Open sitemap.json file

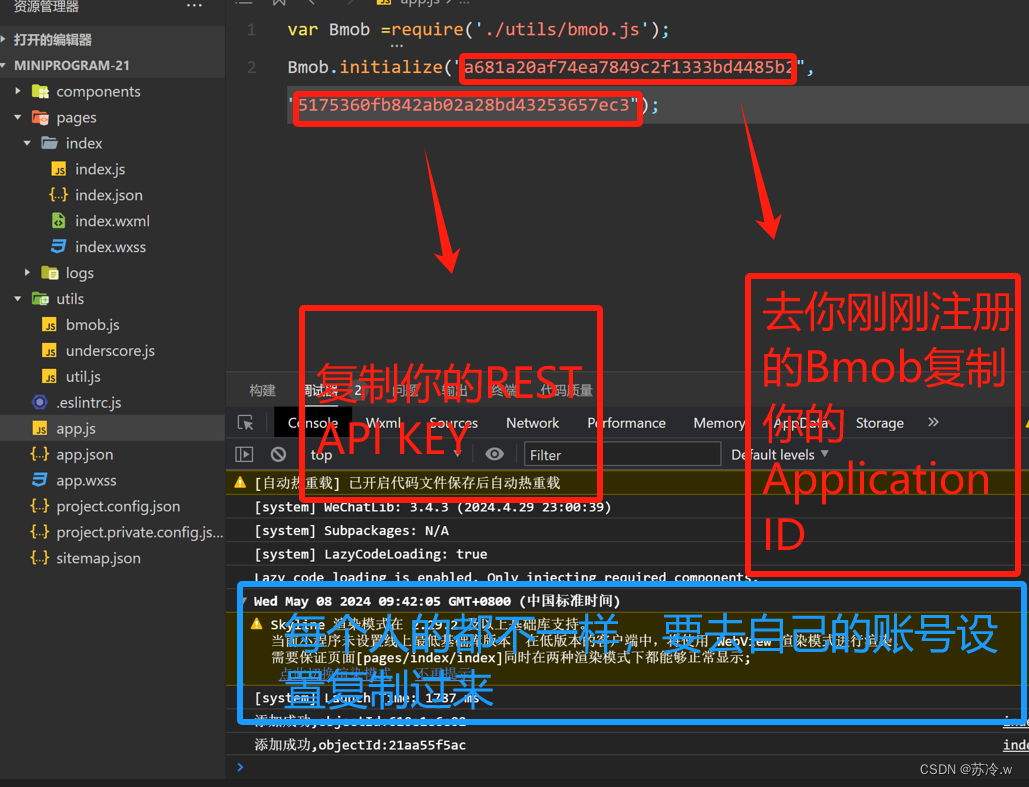pos(98,558)
